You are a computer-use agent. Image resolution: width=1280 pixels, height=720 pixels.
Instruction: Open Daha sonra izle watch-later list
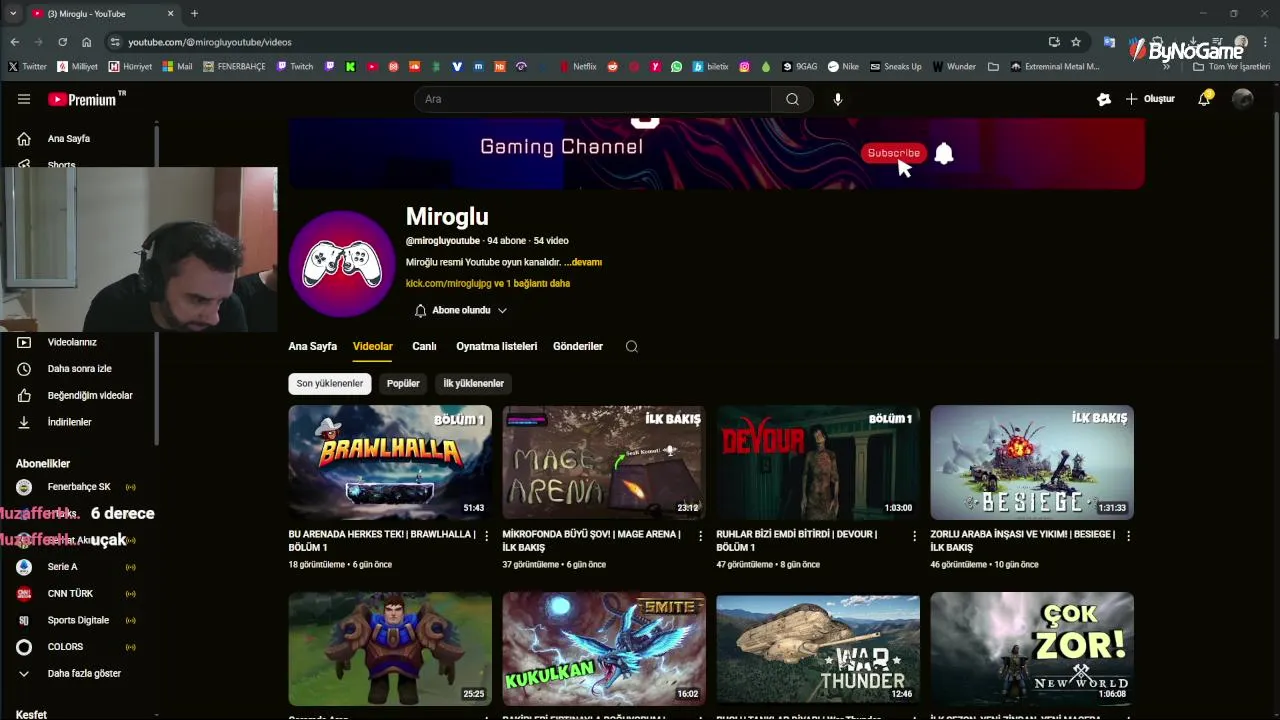click(x=80, y=369)
